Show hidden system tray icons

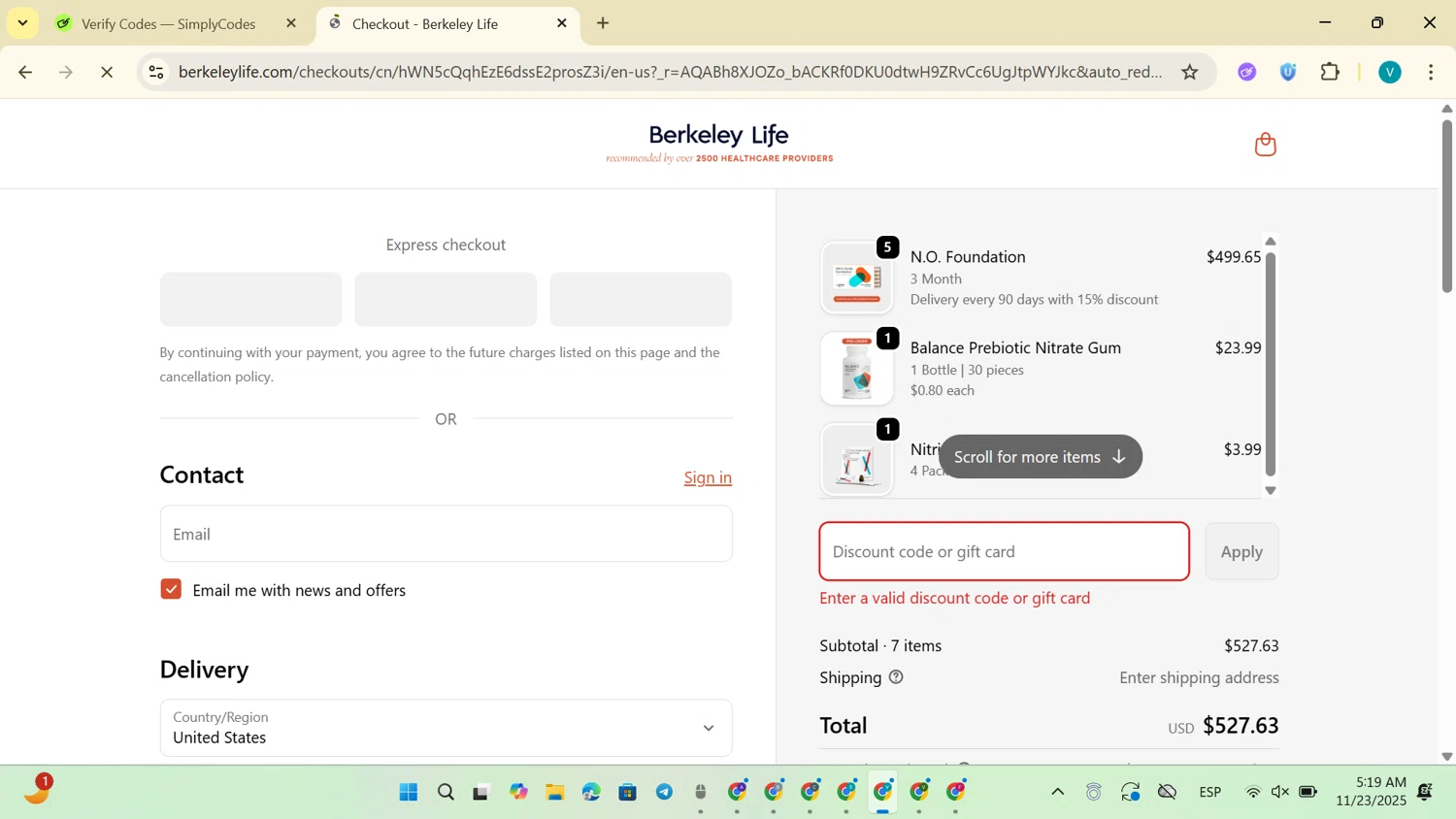click(1057, 793)
